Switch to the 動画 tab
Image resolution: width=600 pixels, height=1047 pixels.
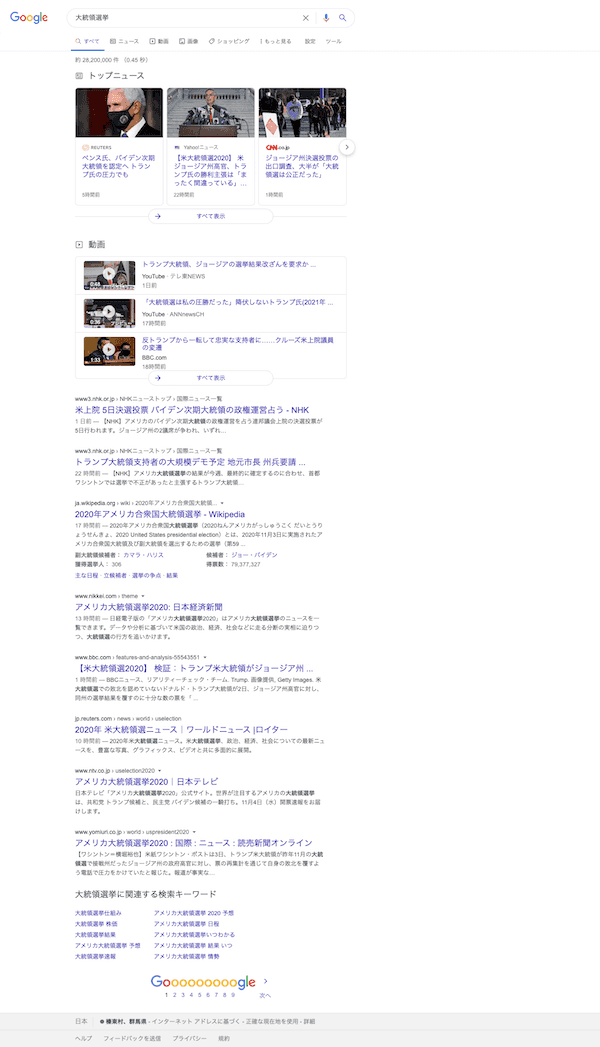pos(159,41)
